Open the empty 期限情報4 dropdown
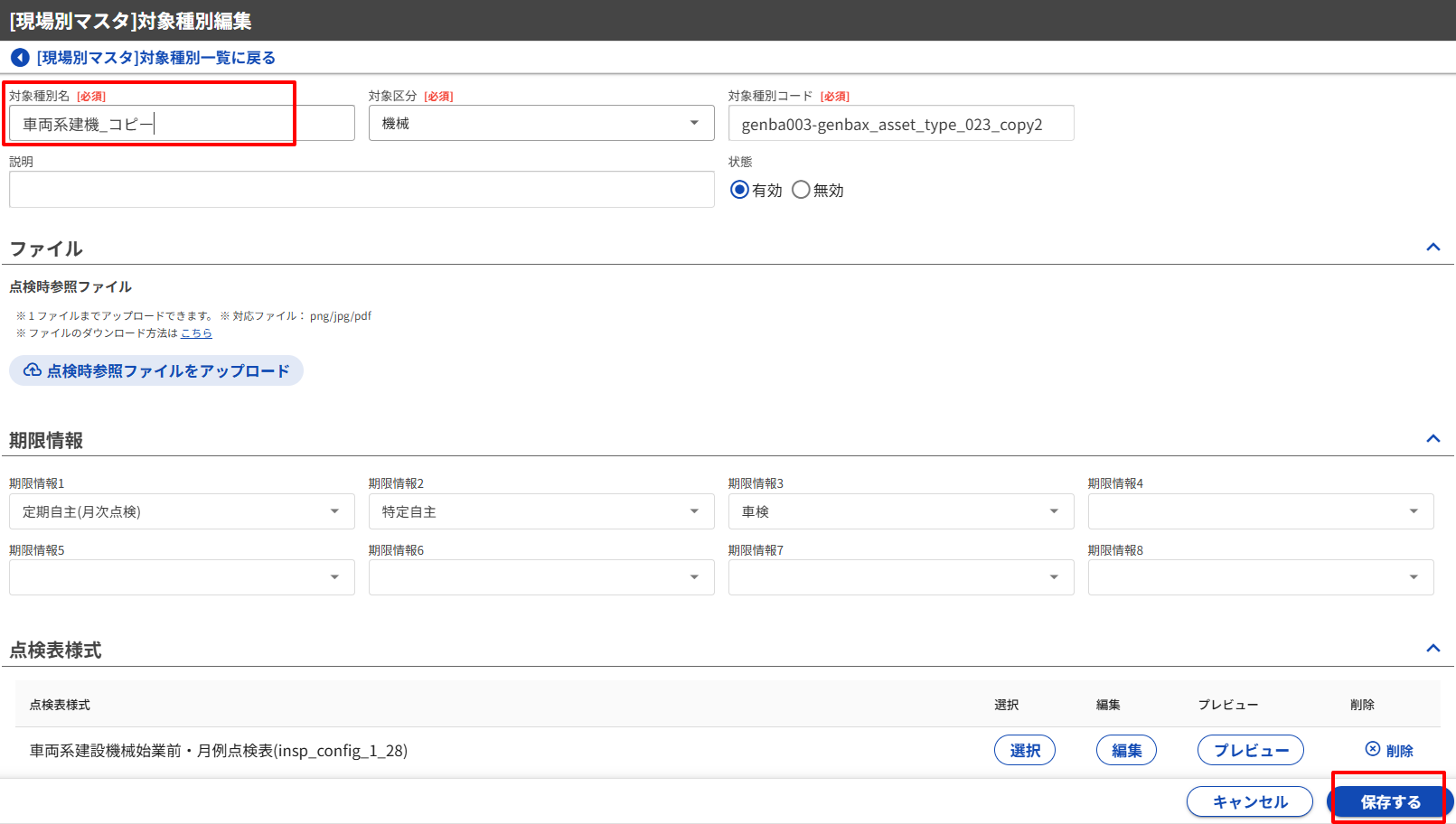 (1260, 511)
